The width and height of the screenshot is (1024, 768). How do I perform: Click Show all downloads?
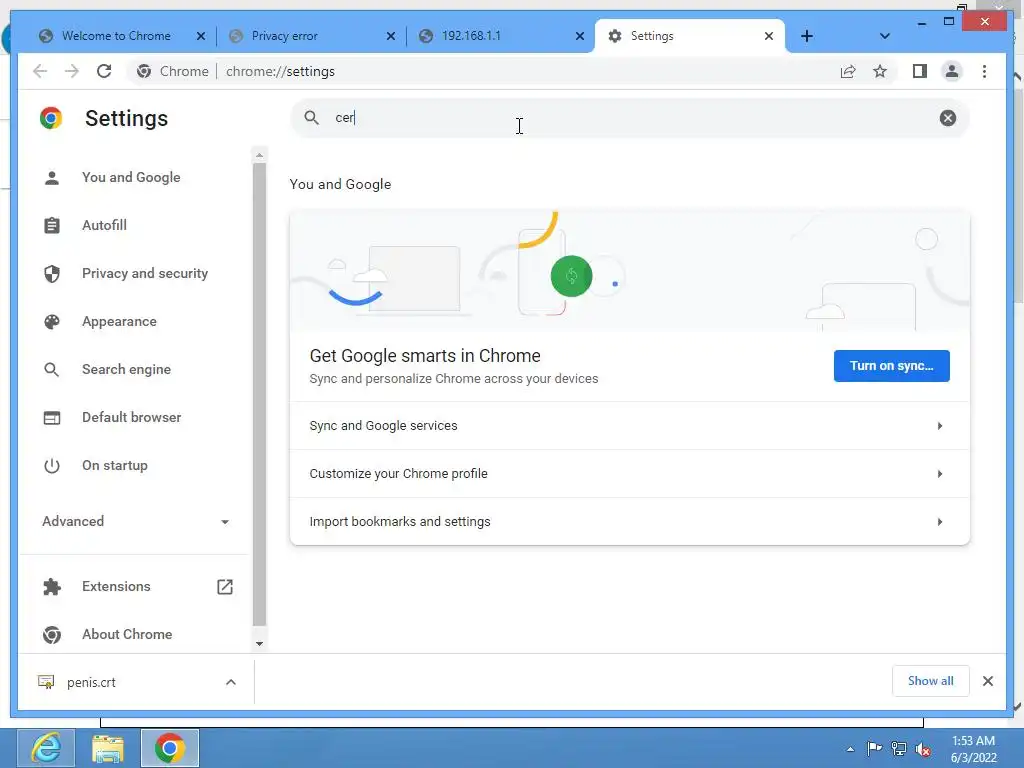pos(931,681)
